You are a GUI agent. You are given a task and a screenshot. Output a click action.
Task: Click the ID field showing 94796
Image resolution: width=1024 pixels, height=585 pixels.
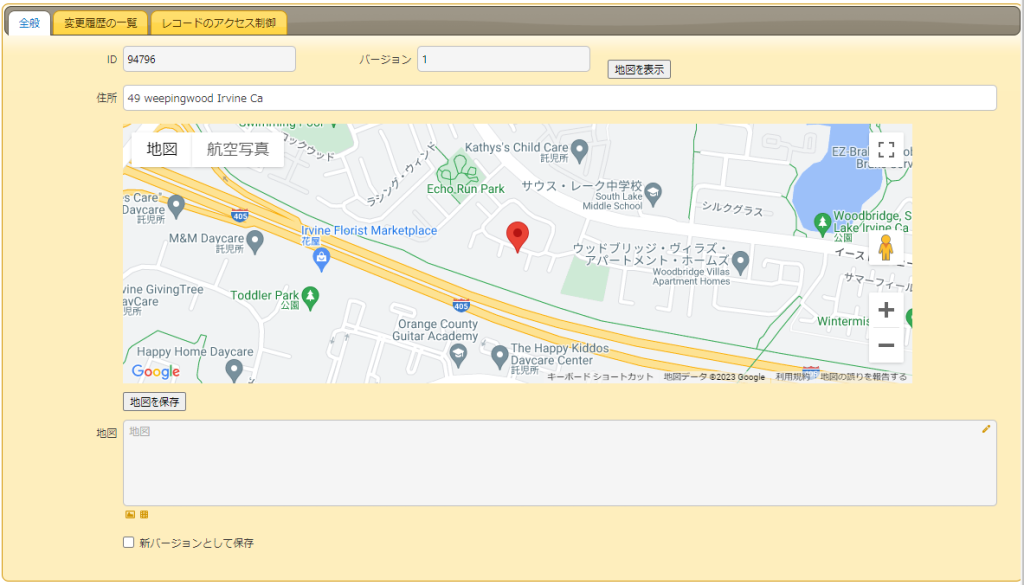tap(209, 59)
